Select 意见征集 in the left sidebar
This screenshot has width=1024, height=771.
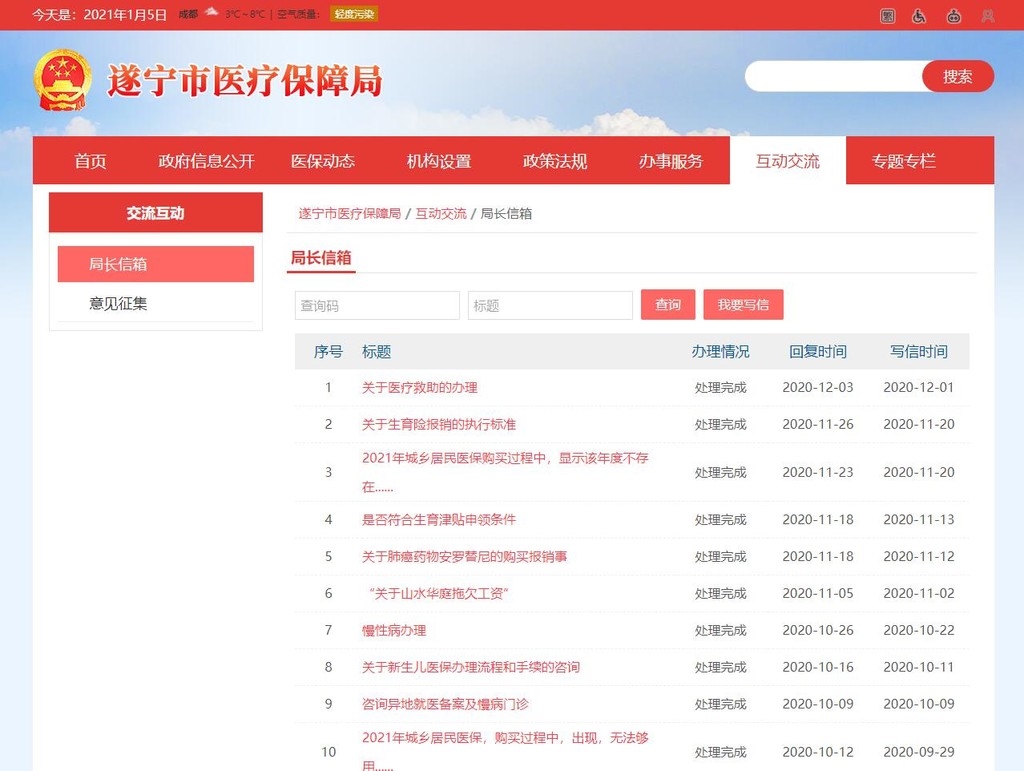coord(118,303)
